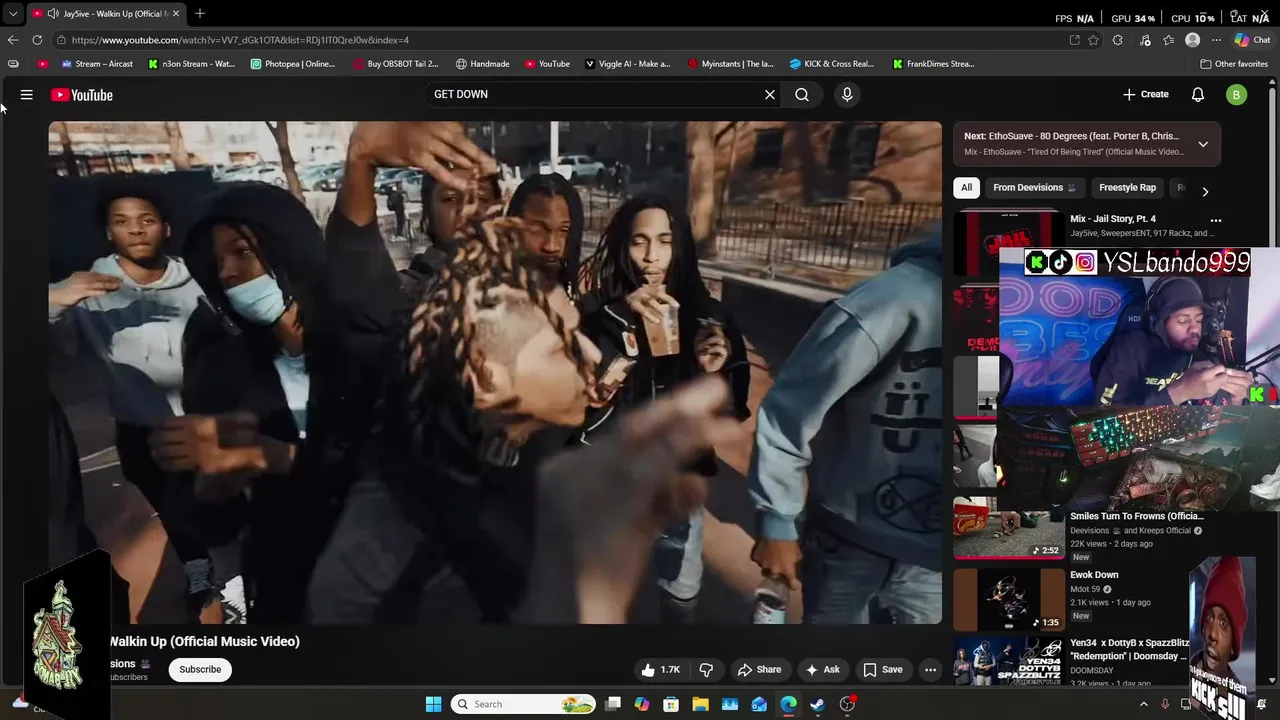Subscribe to the channel
This screenshot has width=1280, height=720.
click(x=200, y=670)
